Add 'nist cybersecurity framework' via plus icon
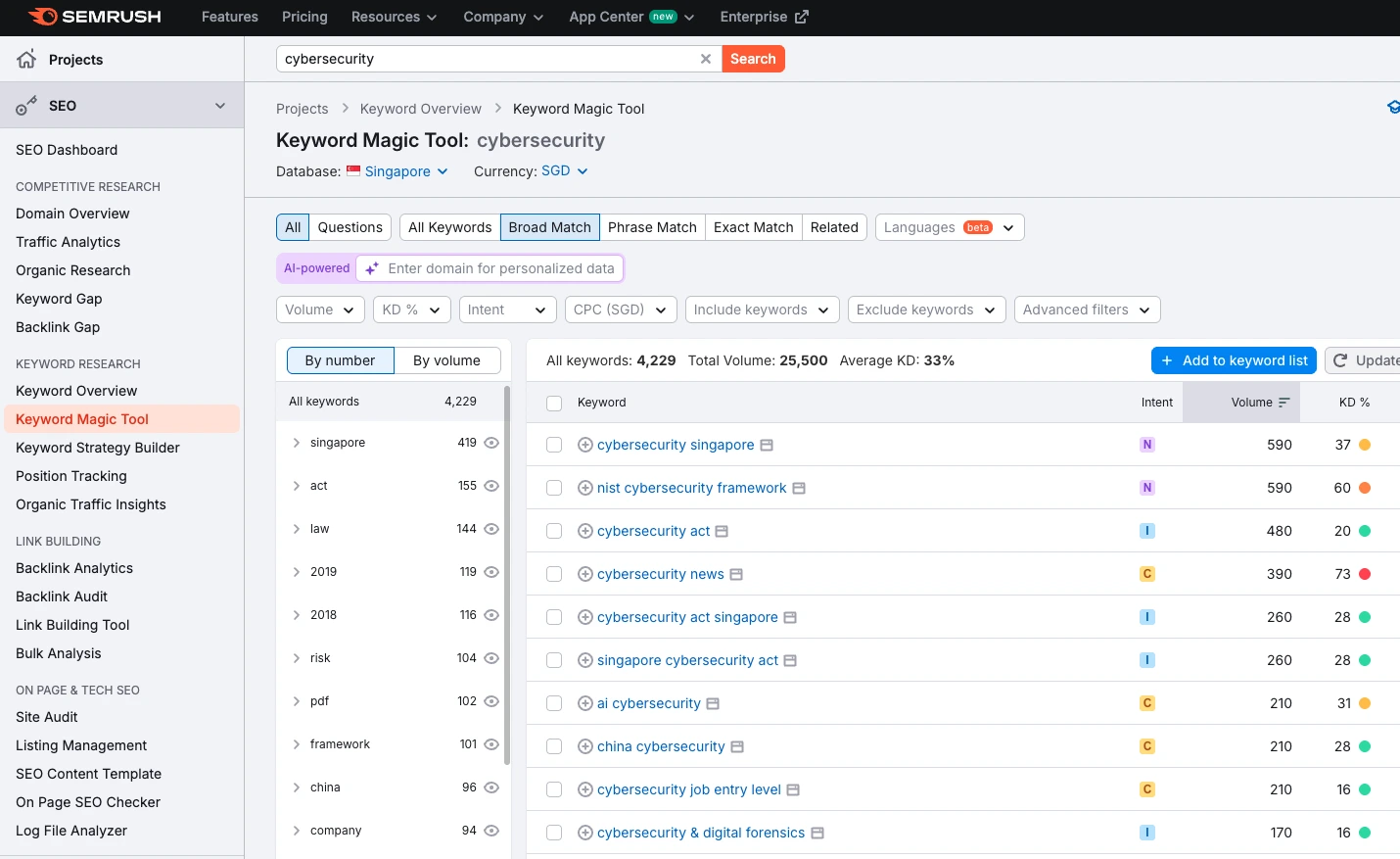 click(x=585, y=488)
